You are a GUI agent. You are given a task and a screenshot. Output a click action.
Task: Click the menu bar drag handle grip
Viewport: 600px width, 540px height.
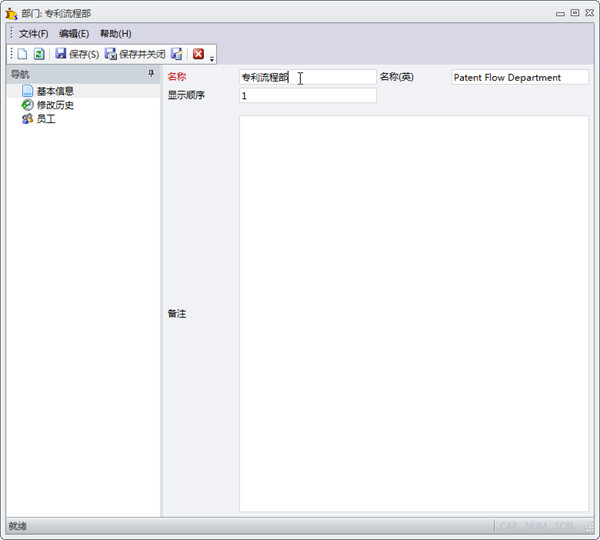click(x=11, y=33)
